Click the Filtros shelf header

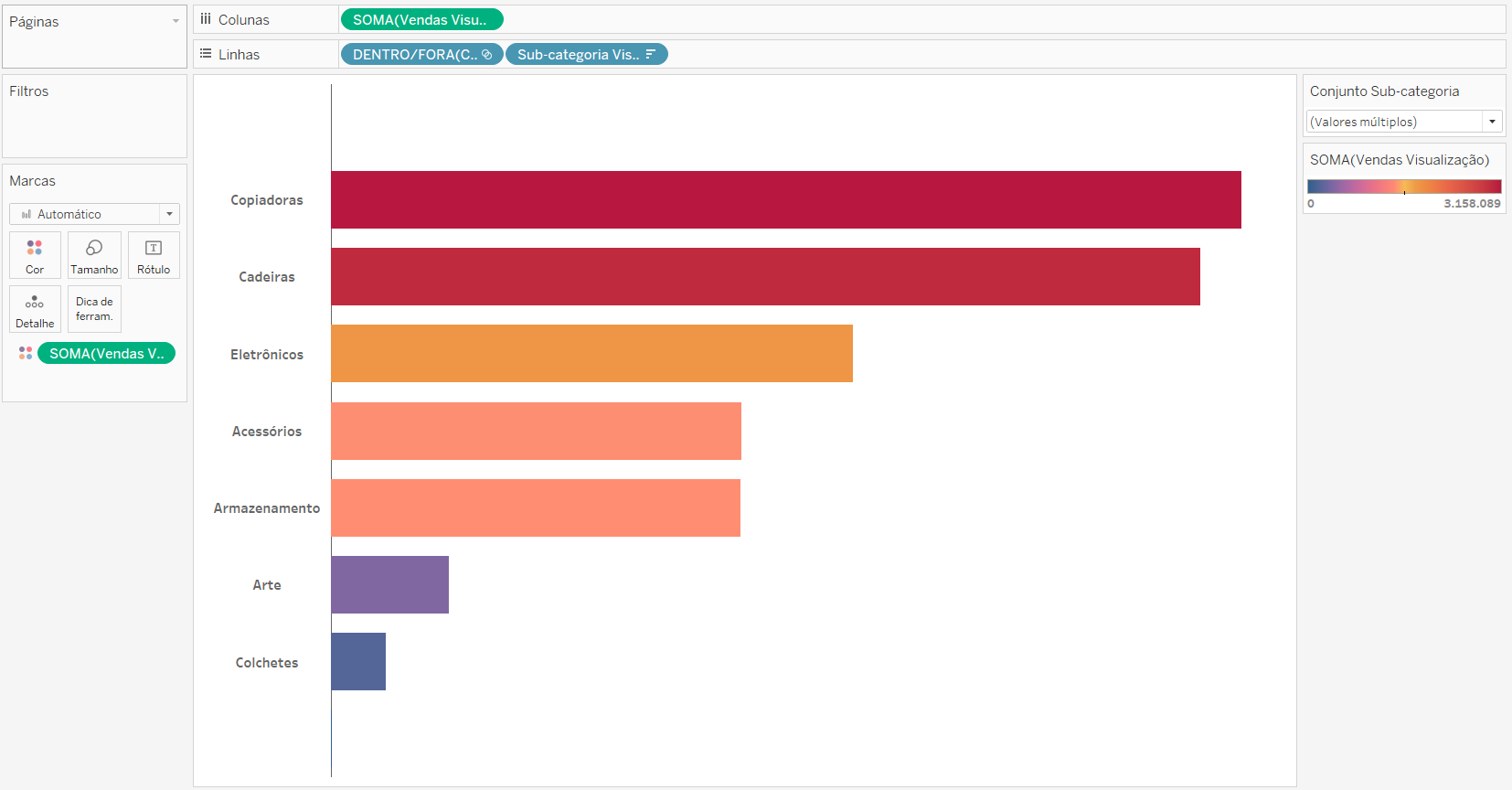pos(29,91)
